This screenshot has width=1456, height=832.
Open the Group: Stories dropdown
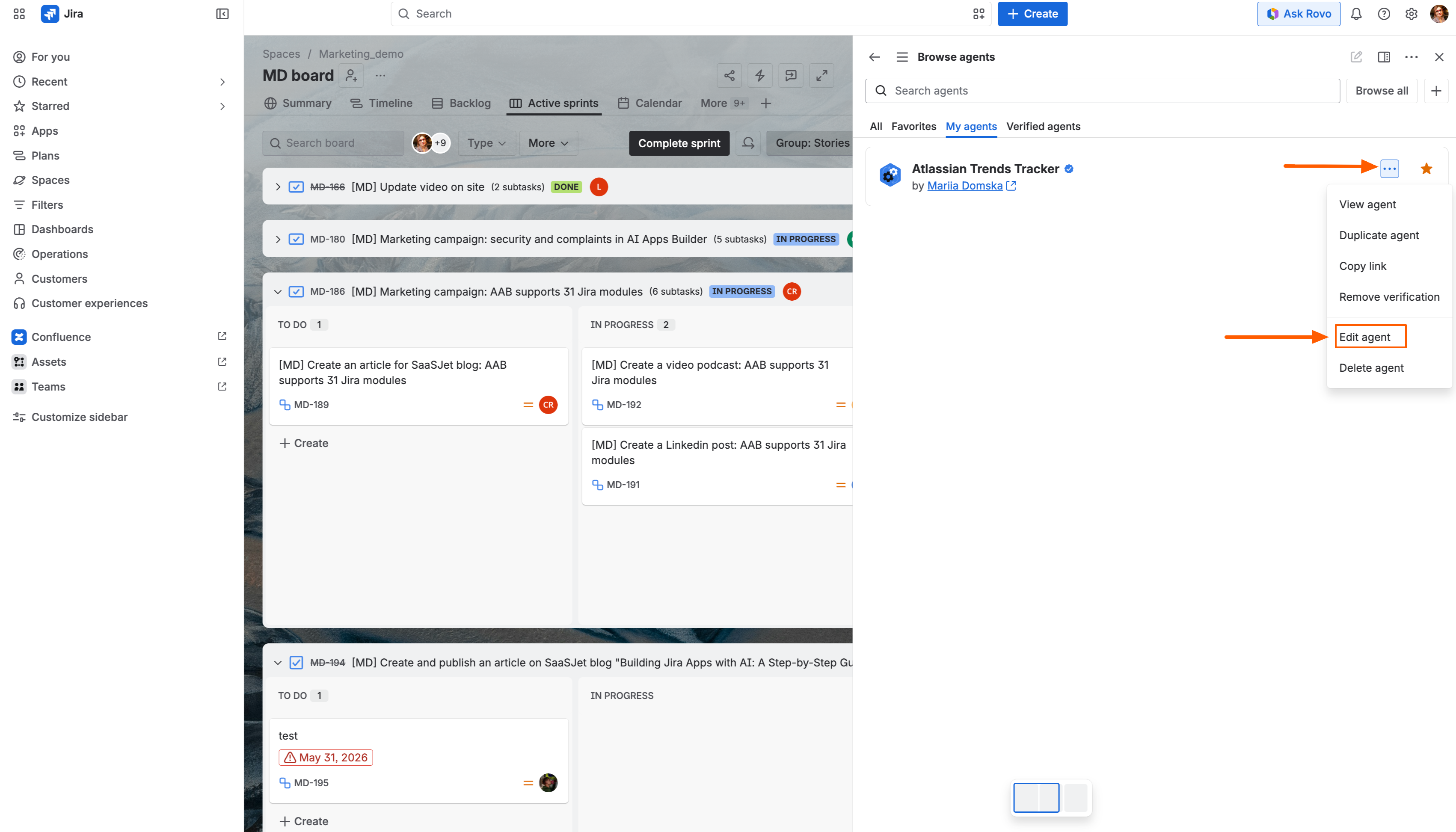tap(810, 143)
